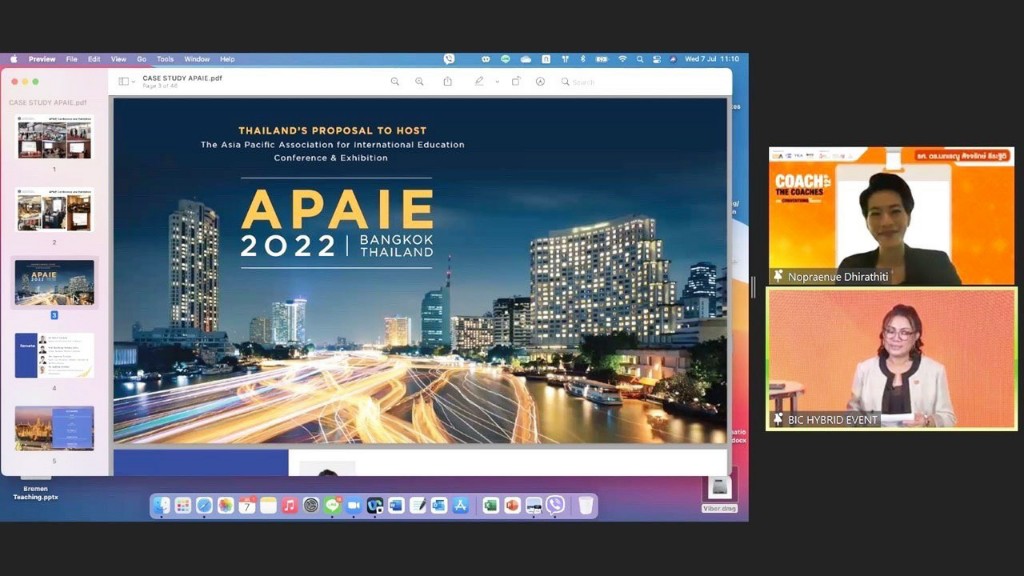Open Control Center in the menu bar
The image size is (1024, 576).
(x=656, y=59)
